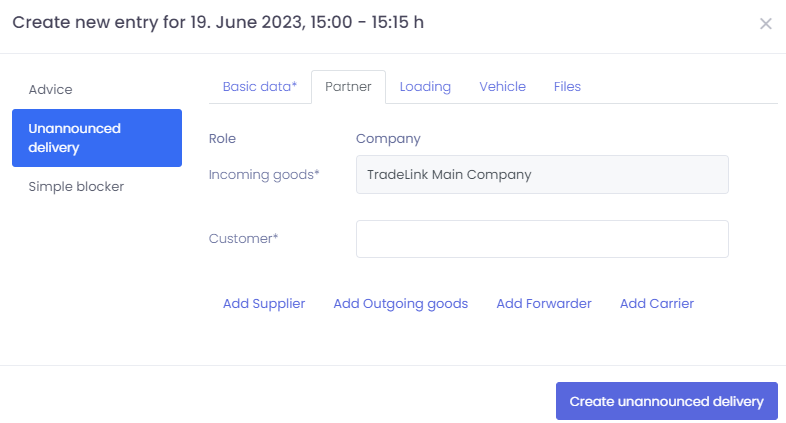Focus the empty Customer company field

click(542, 239)
